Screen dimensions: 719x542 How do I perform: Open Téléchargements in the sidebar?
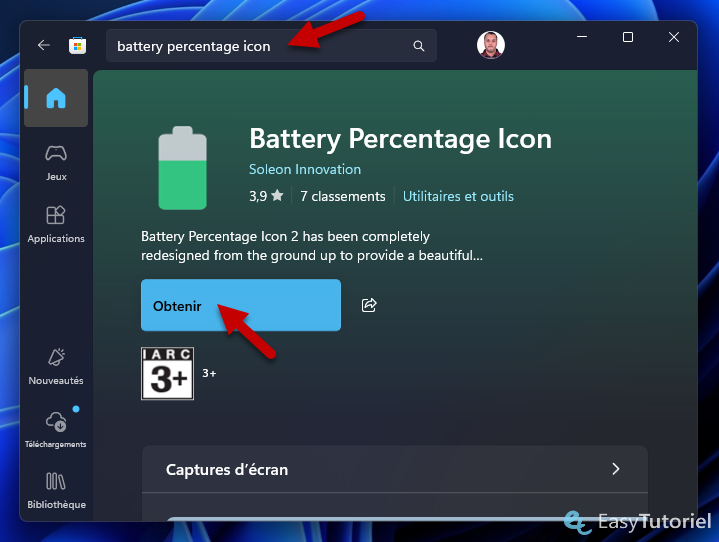coord(56,430)
